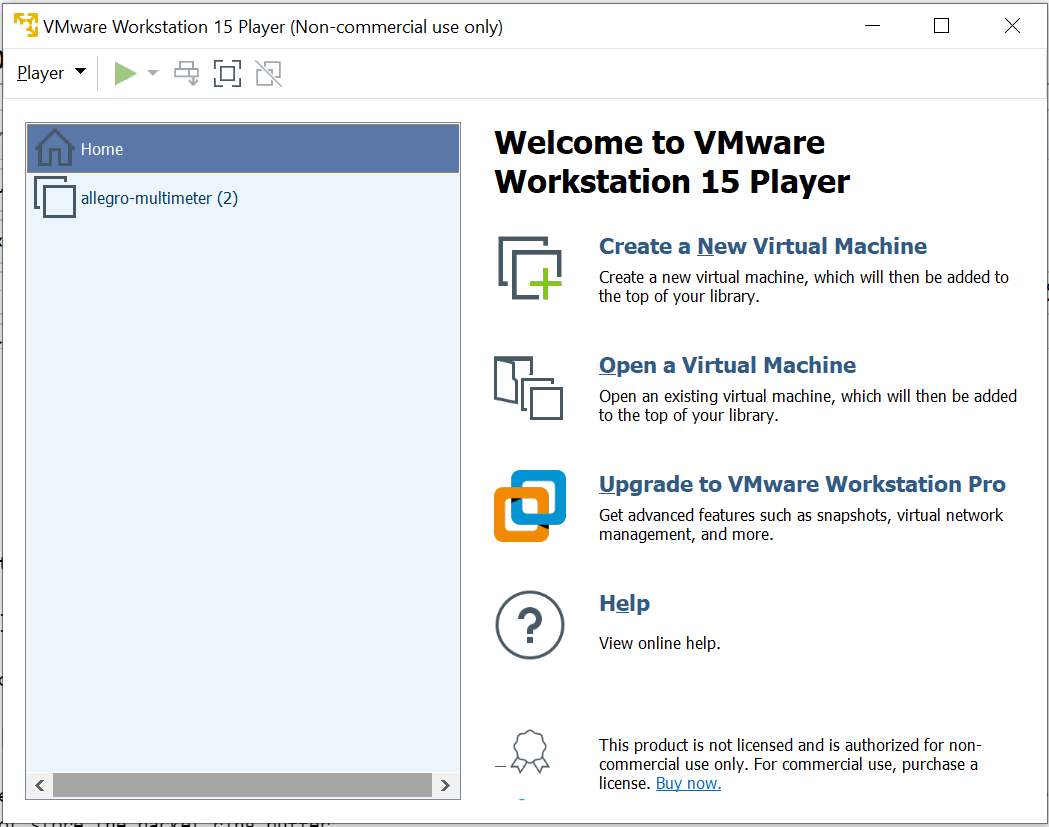Click the allegro-multimeter VM icon
This screenshot has width=1049, height=827.
(x=55, y=197)
